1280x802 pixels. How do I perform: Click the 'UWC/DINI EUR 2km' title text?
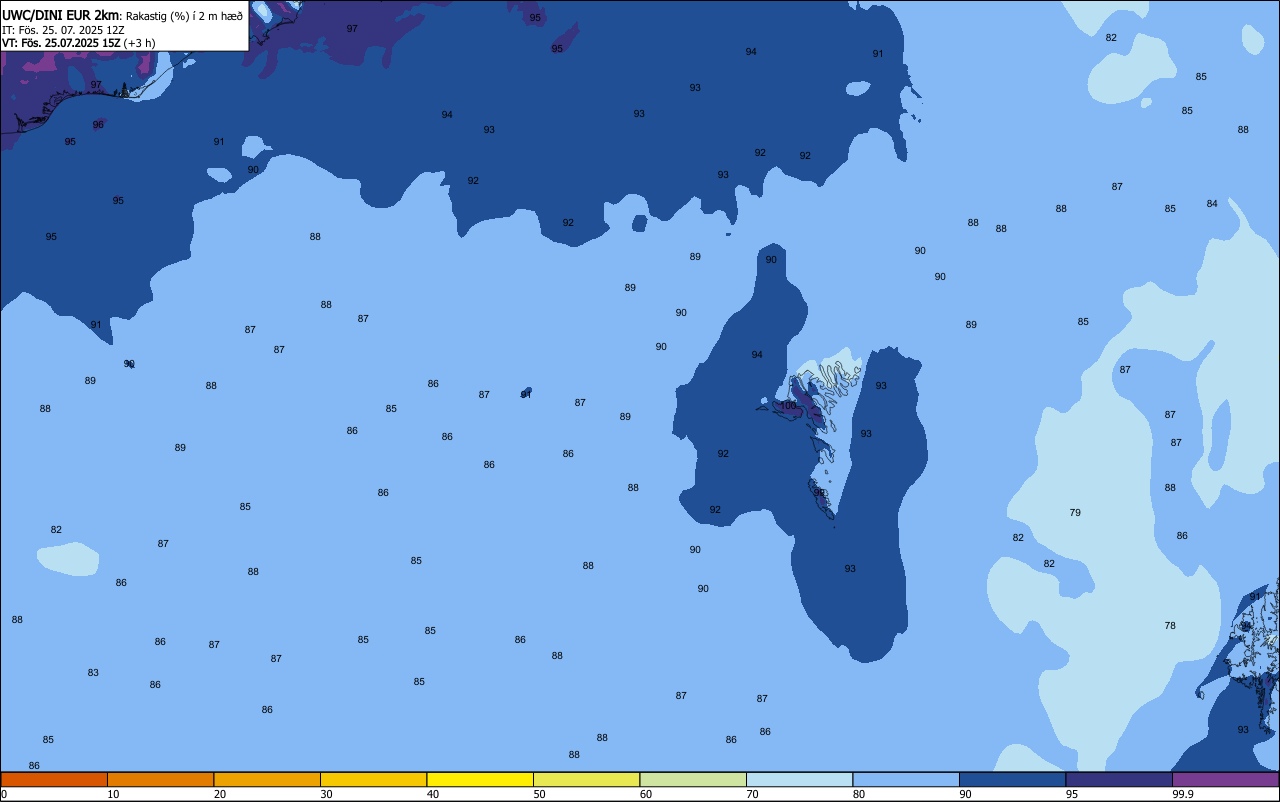click(x=60, y=15)
